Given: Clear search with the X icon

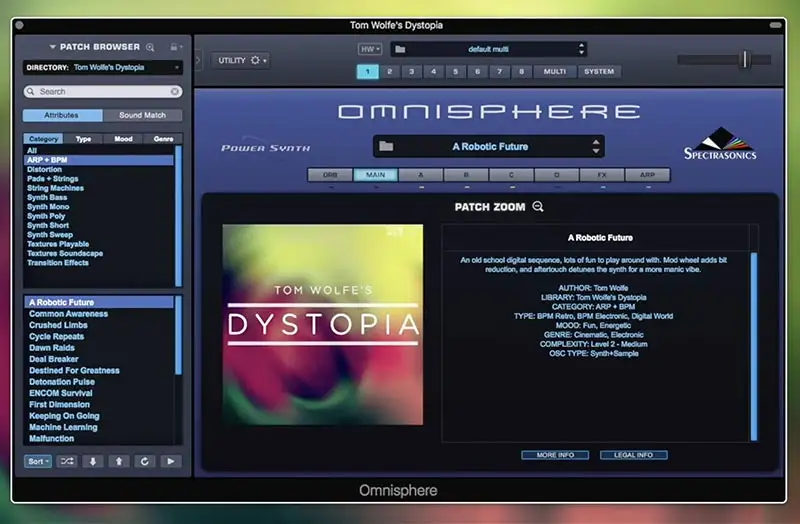Looking at the screenshot, I should [174, 91].
